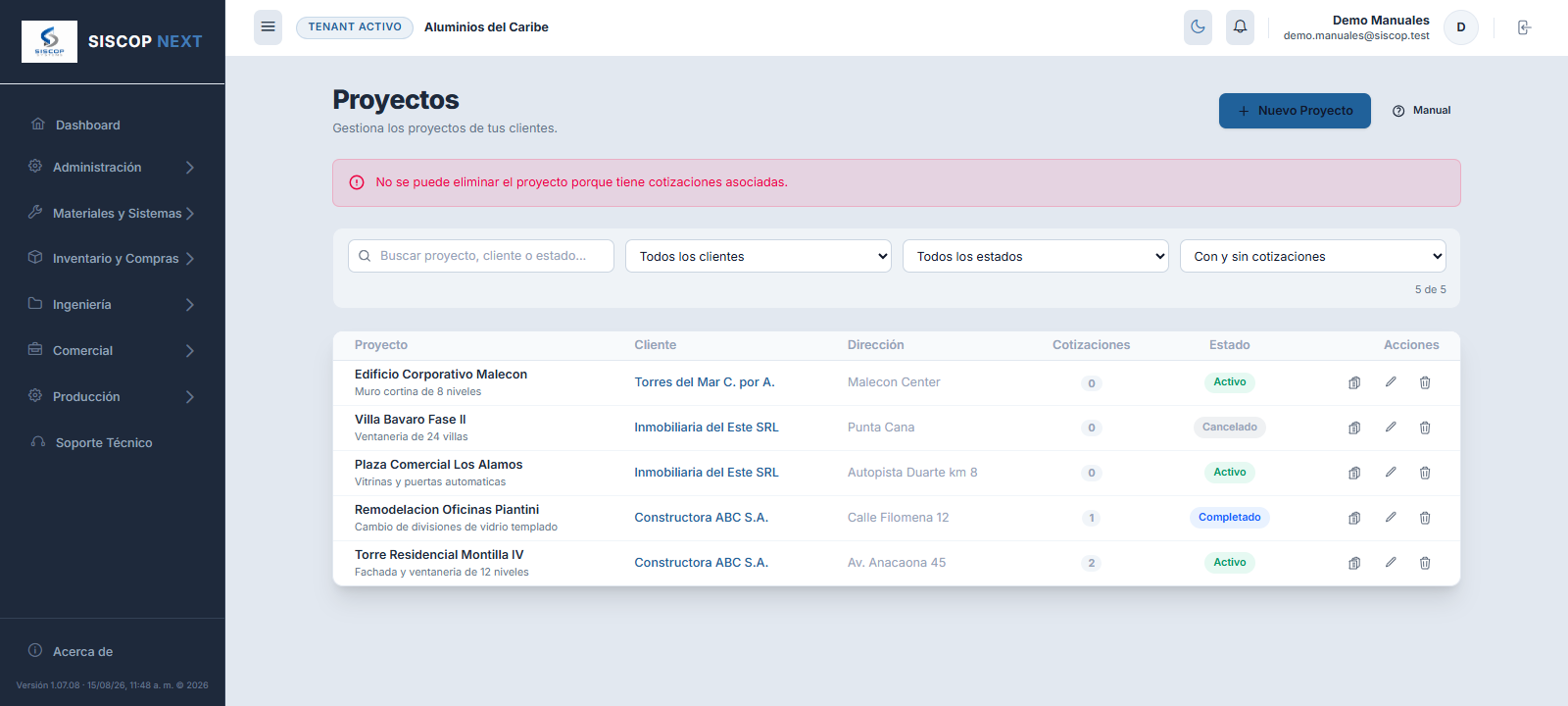
Task: Toggle dark mode with the moon icon
Action: click(1198, 27)
